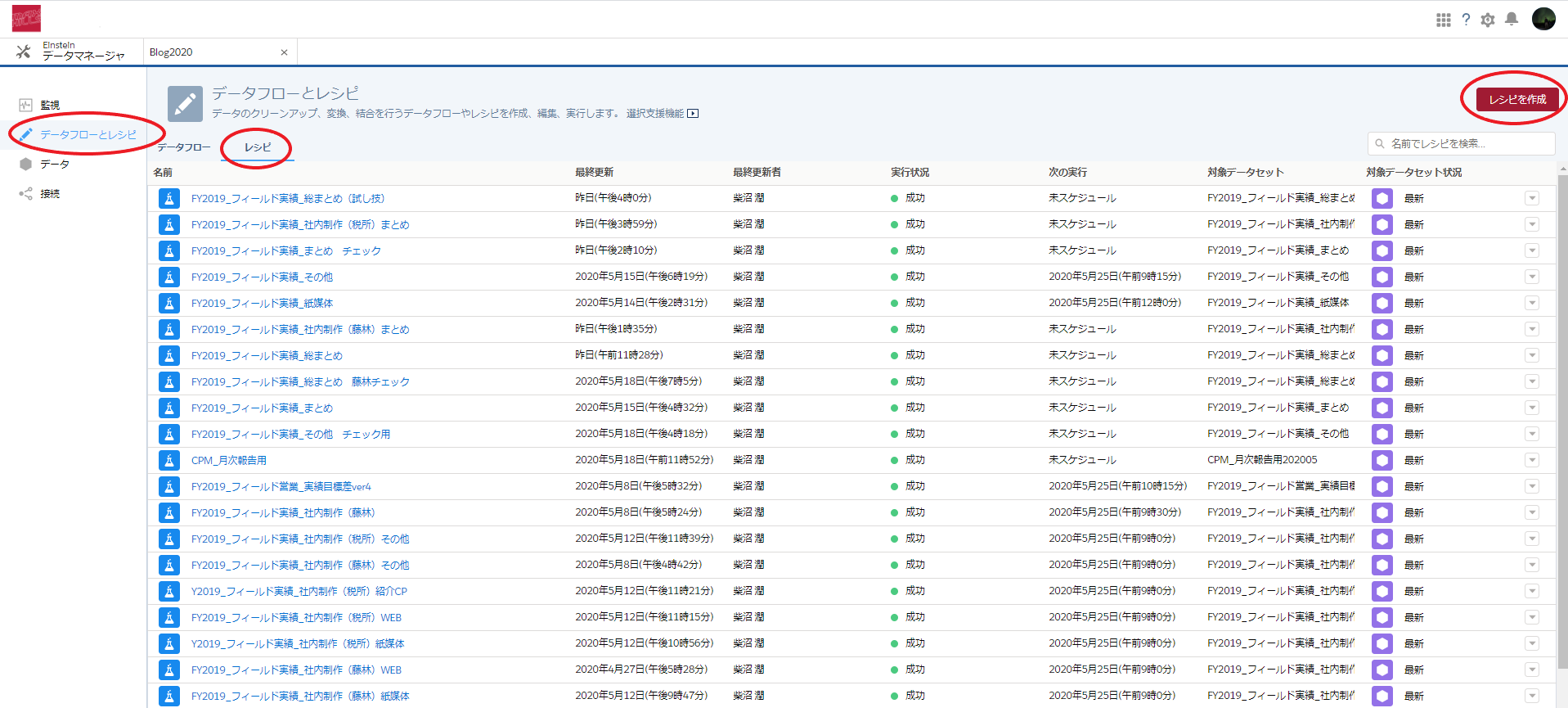The image size is (1568, 708).
Task: Open the setup gear icon
Action: pyautogui.click(x=1488, y=20)
